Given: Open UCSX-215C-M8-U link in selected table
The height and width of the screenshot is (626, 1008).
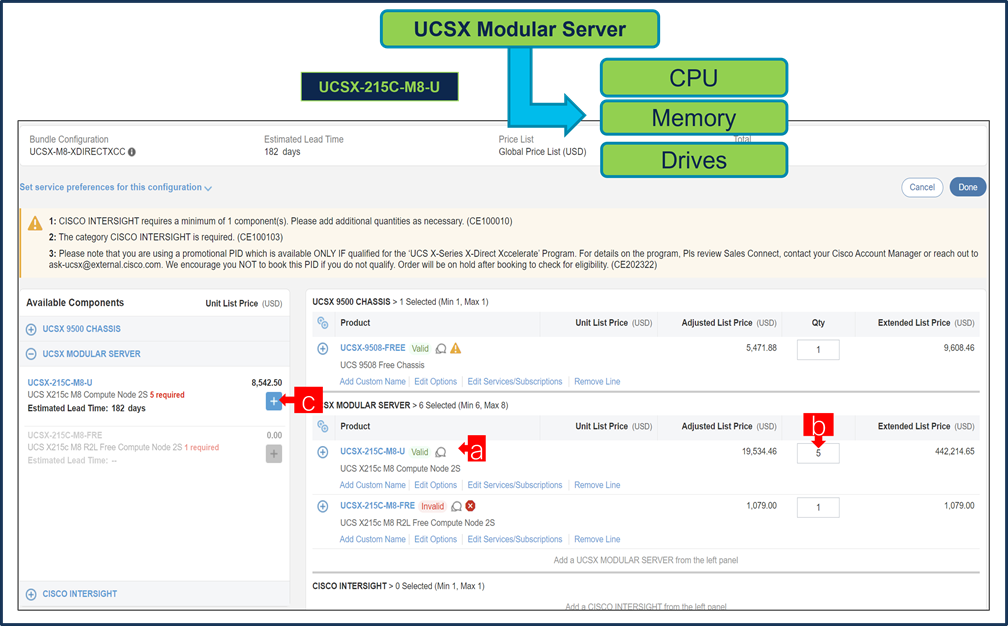Looking at the screenshot, I should (373, 451).
